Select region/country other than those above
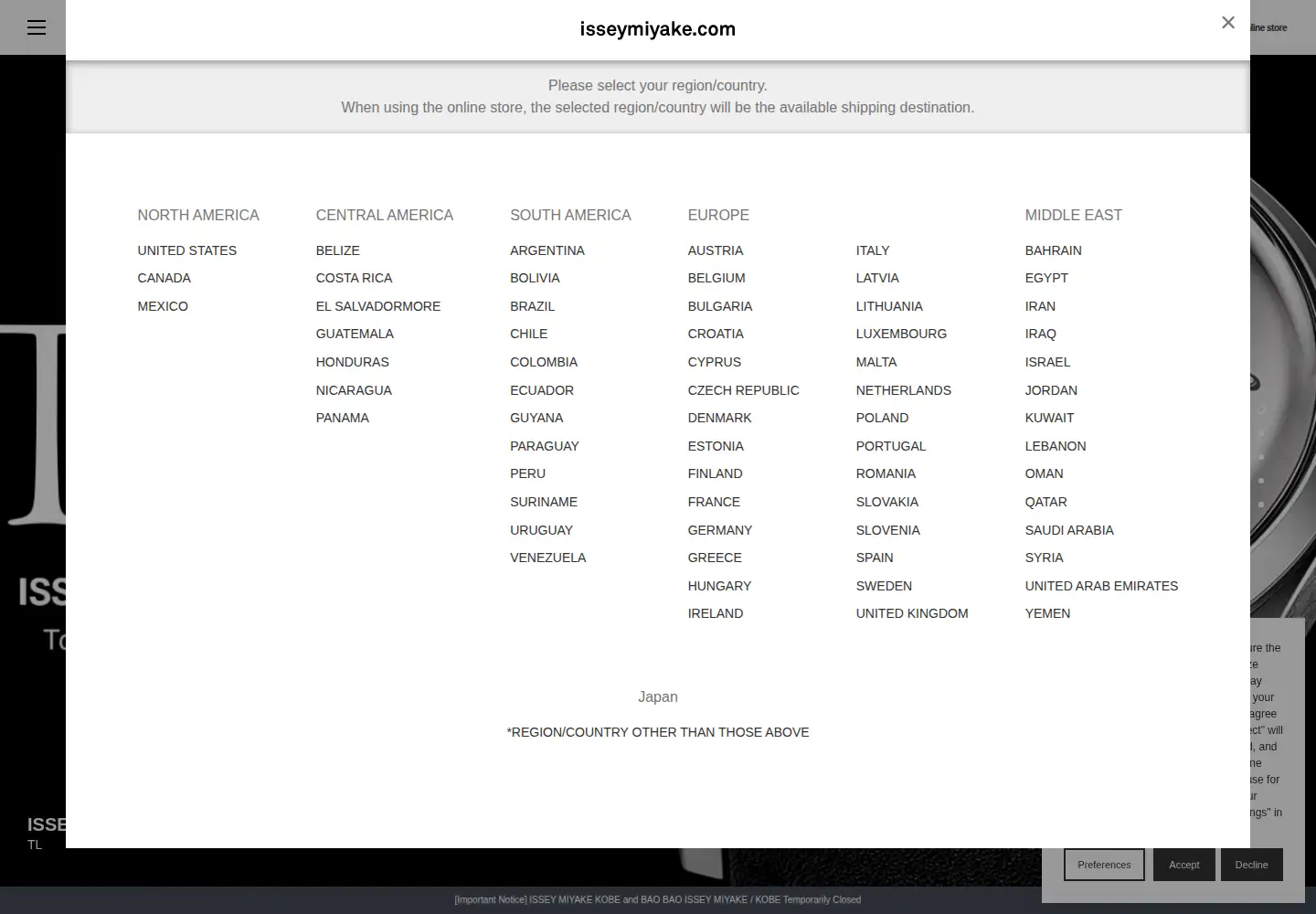Image resolution: width=1316 pixels, height=914 pixels. point(658,732)
